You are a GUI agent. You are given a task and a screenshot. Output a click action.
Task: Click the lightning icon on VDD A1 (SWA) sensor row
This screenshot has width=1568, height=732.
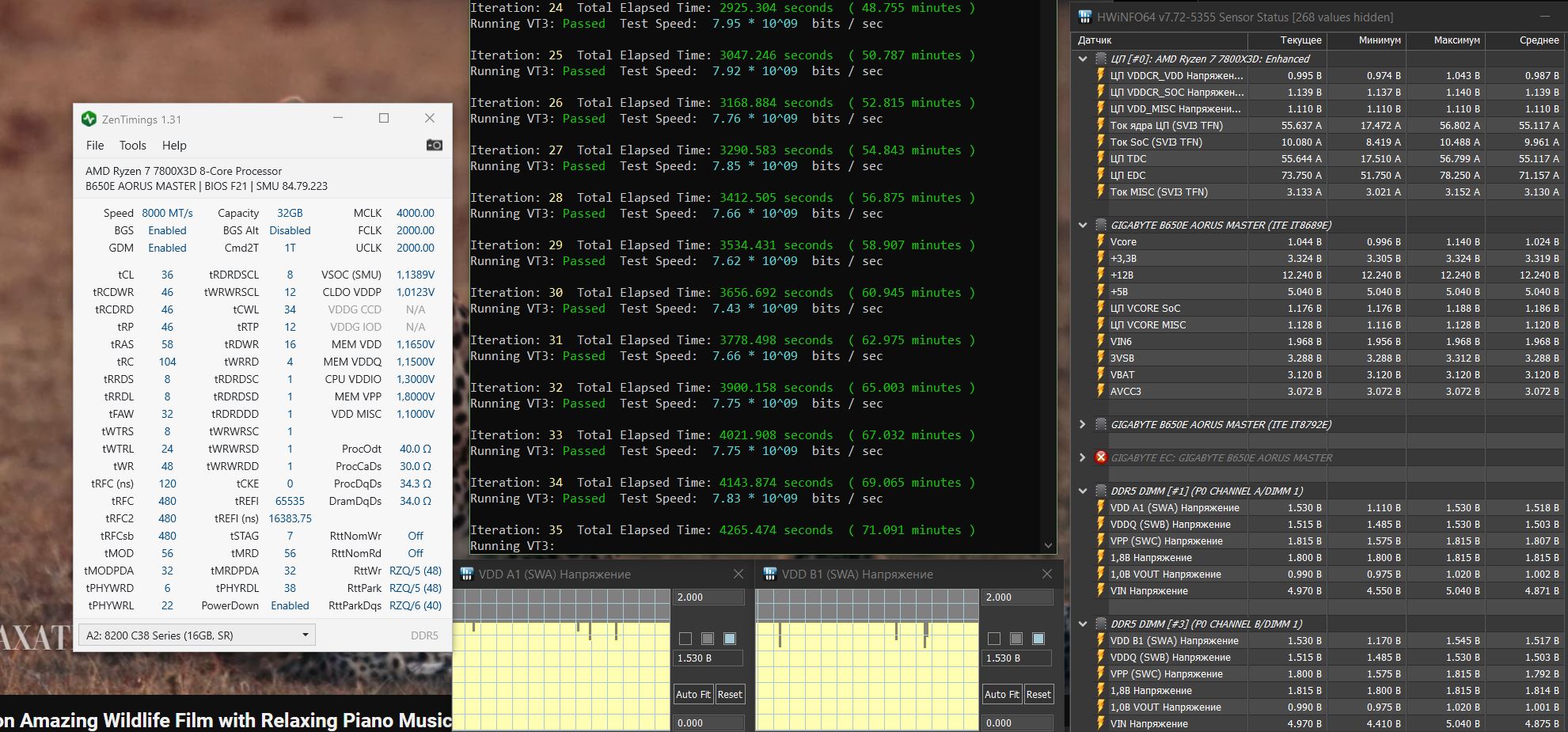point(1100,507)
